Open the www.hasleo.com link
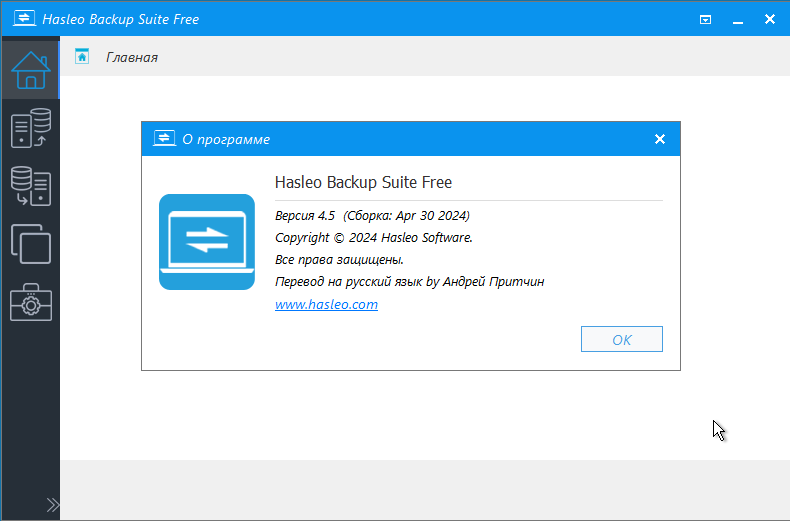The height and width of the screenshot is (521, 790). (x=326, y=304)
